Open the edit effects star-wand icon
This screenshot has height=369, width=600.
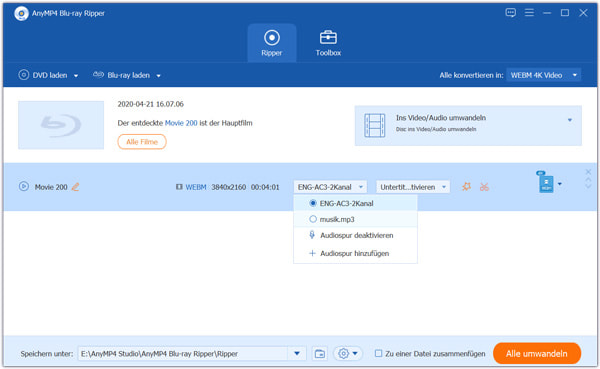[x=466, y=186]
